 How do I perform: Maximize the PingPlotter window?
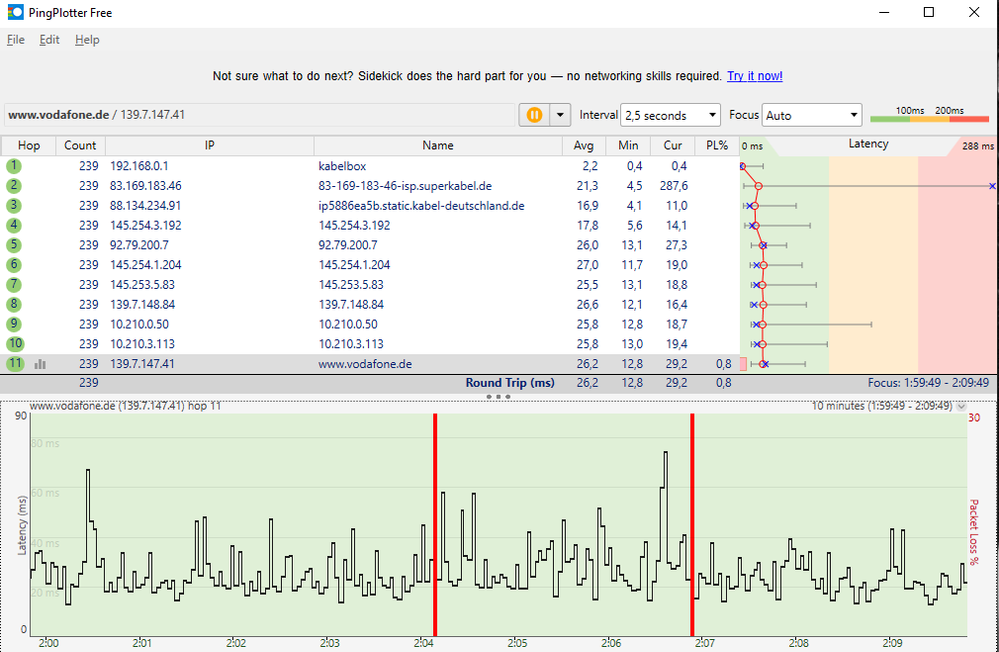[x=929, y=12]
